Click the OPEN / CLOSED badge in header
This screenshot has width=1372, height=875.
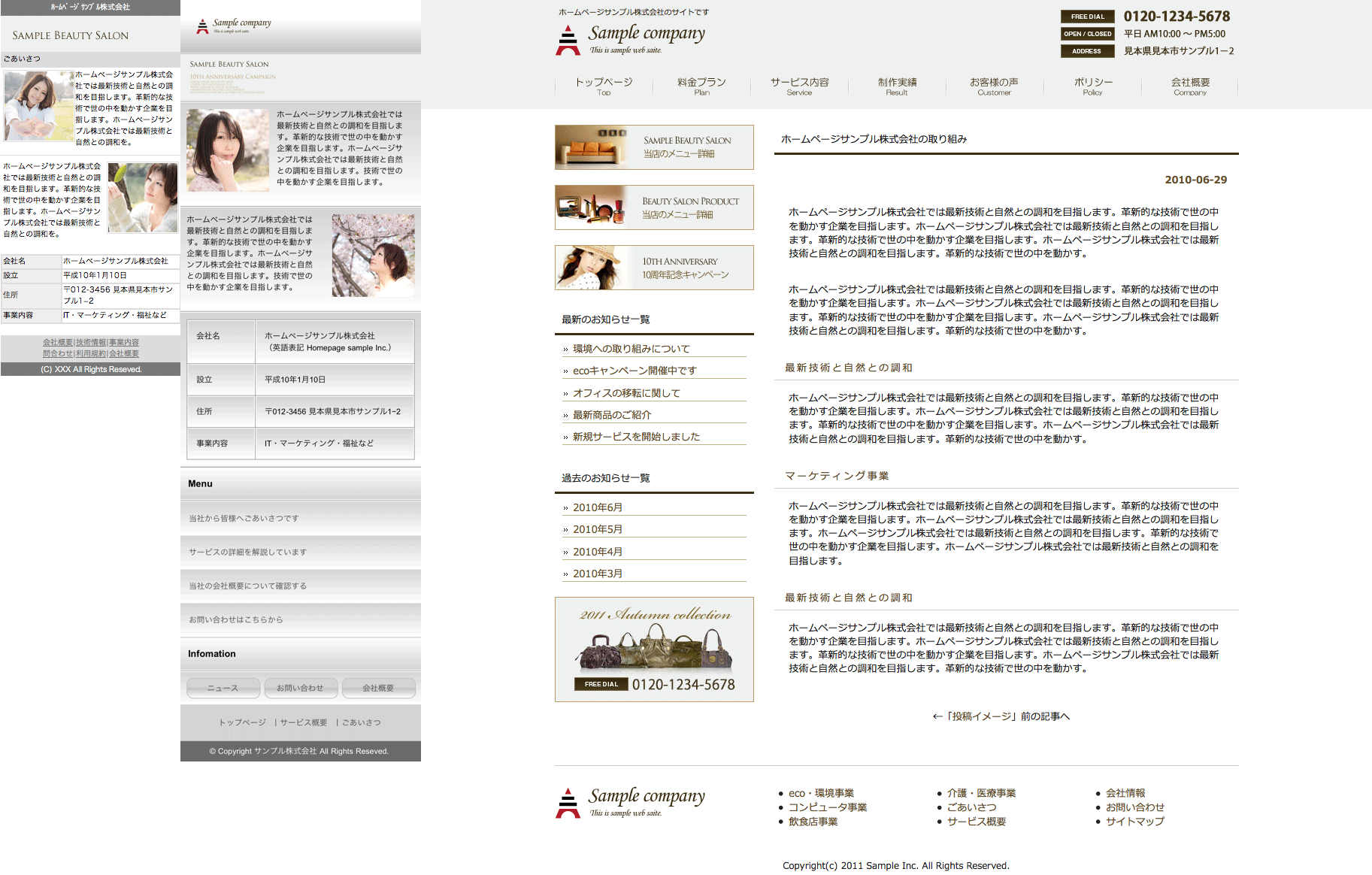[x=1087, y=34]
